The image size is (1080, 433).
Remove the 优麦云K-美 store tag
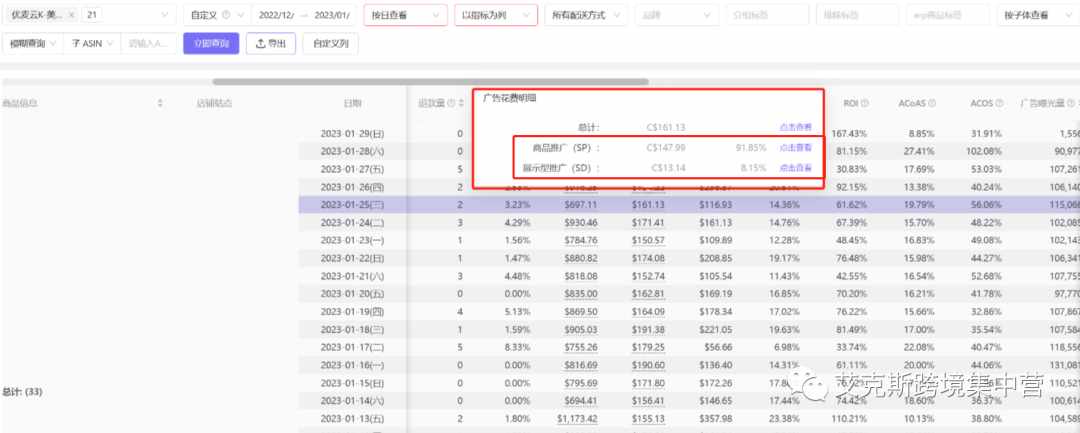72,14
